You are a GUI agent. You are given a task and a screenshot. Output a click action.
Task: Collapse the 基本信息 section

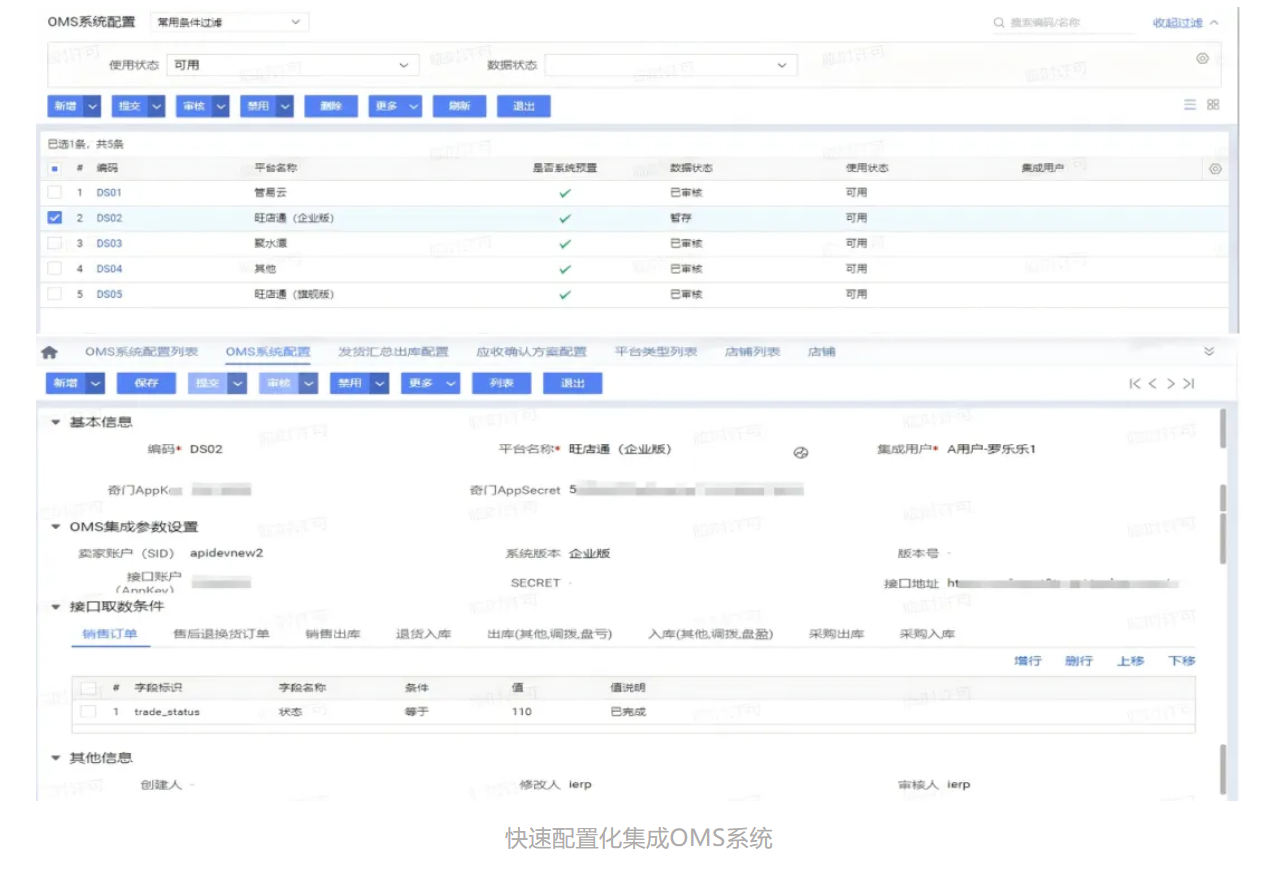tap(56, 423)
